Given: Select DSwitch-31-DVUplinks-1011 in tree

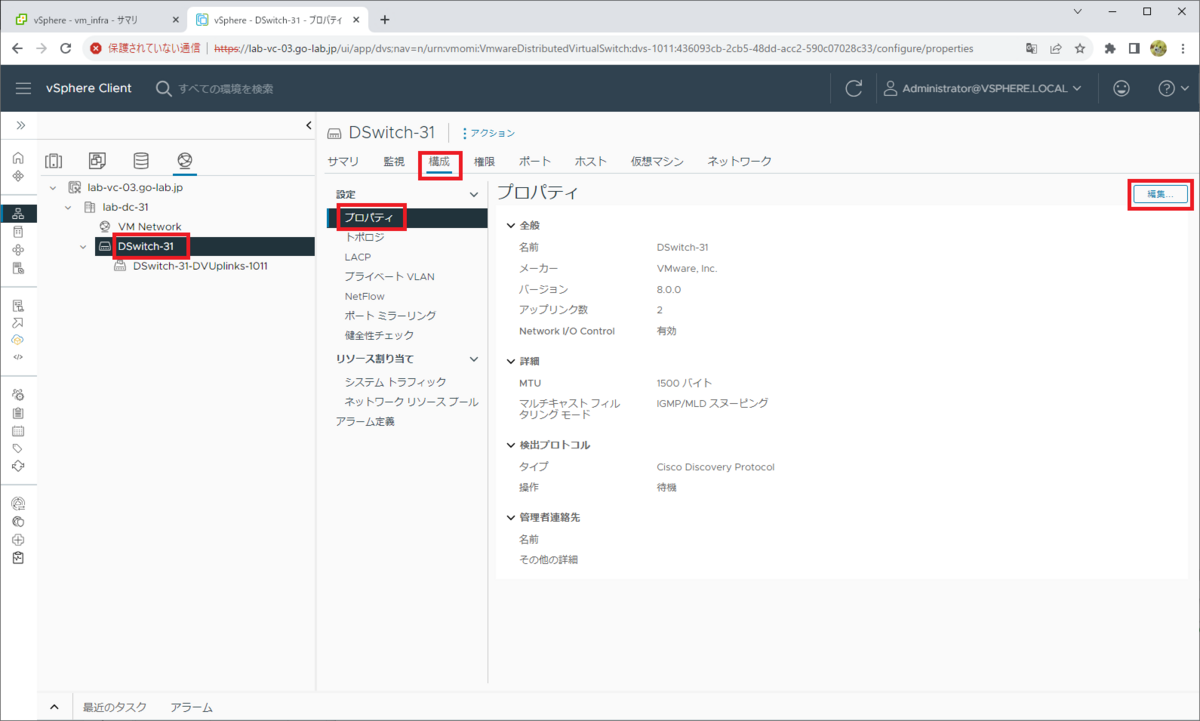Looking at the screenshot, I should point(200,266).
